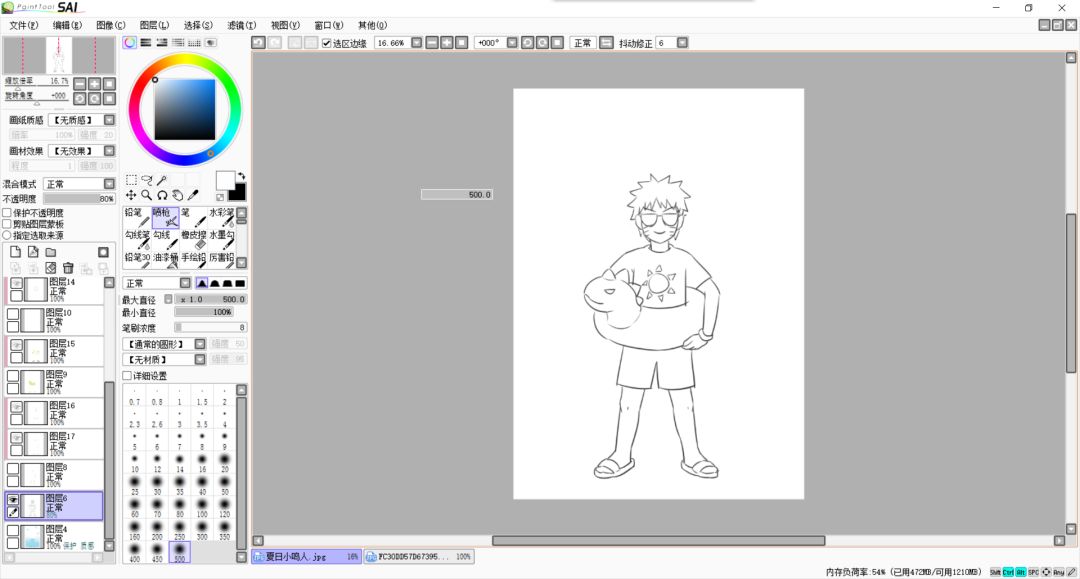Adjust the 笔刷浓度 density slider
Screen dimensions: 1080x579
tap(210, 328)
